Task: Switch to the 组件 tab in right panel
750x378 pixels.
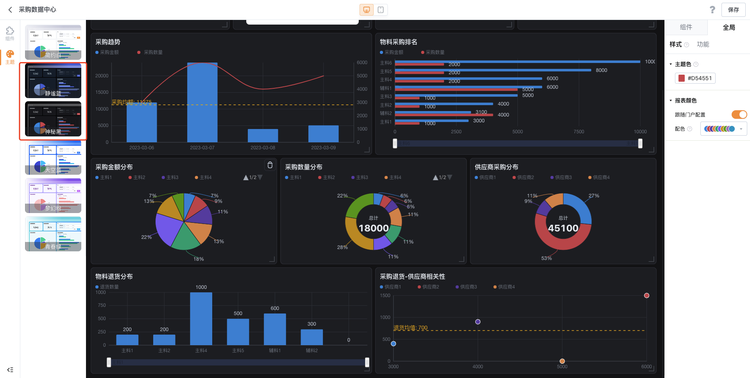Action: tap(686, 27)
